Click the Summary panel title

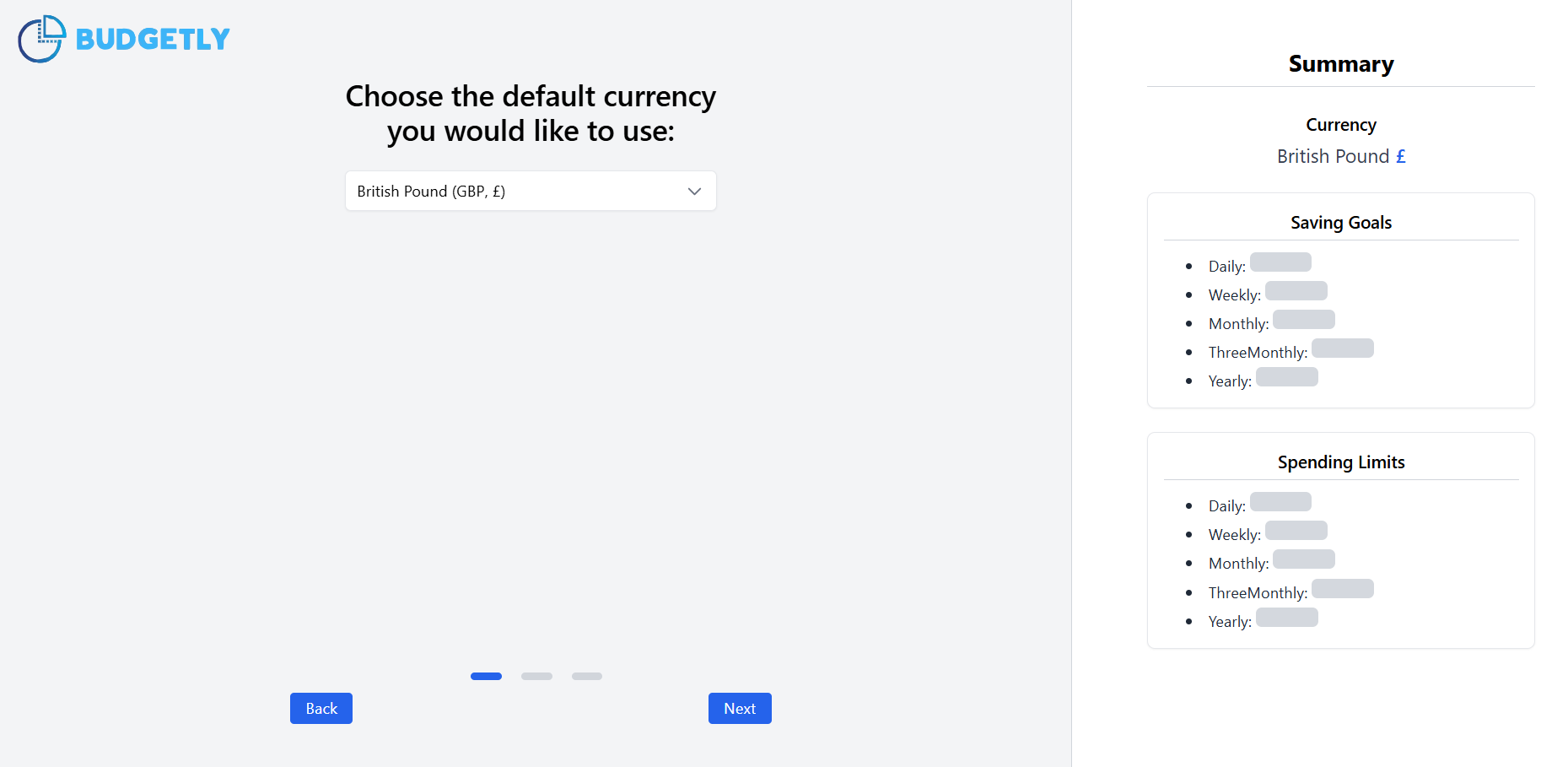point(1341,64)
